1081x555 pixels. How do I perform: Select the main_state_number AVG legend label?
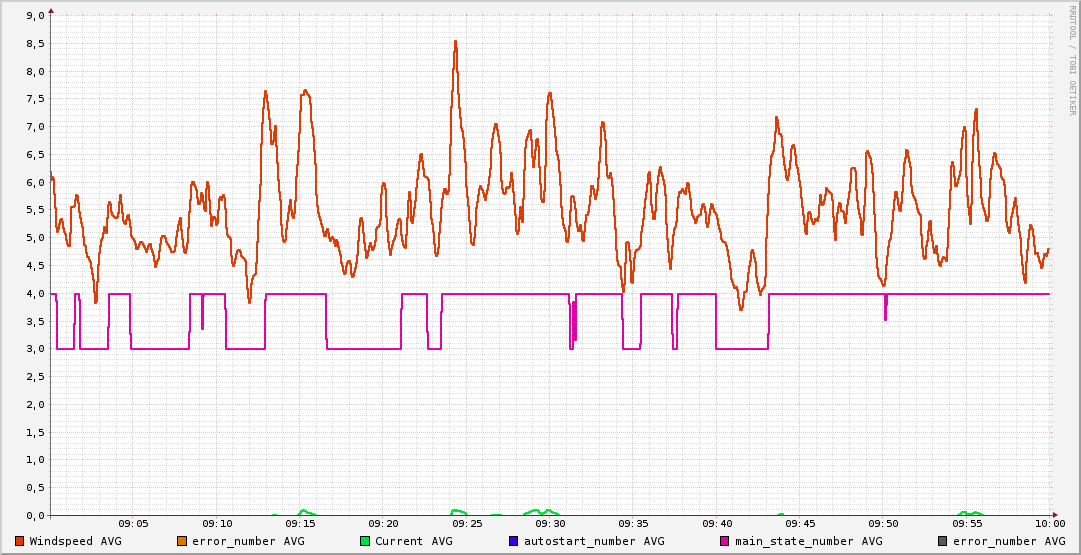[808, 541]
